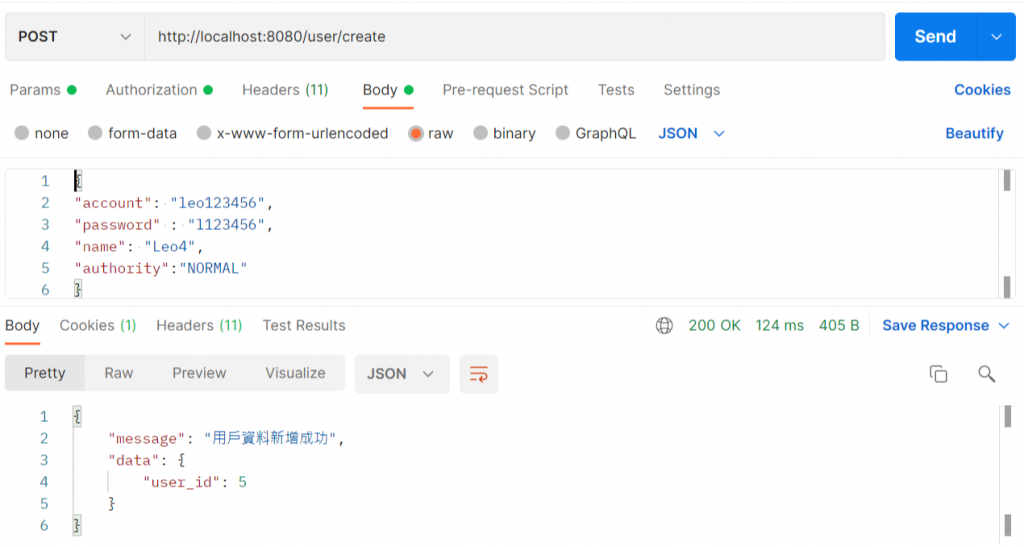Screen dimensions: 1024x547
Task: Choose GraphQL body type
Action: click(562, 133)
